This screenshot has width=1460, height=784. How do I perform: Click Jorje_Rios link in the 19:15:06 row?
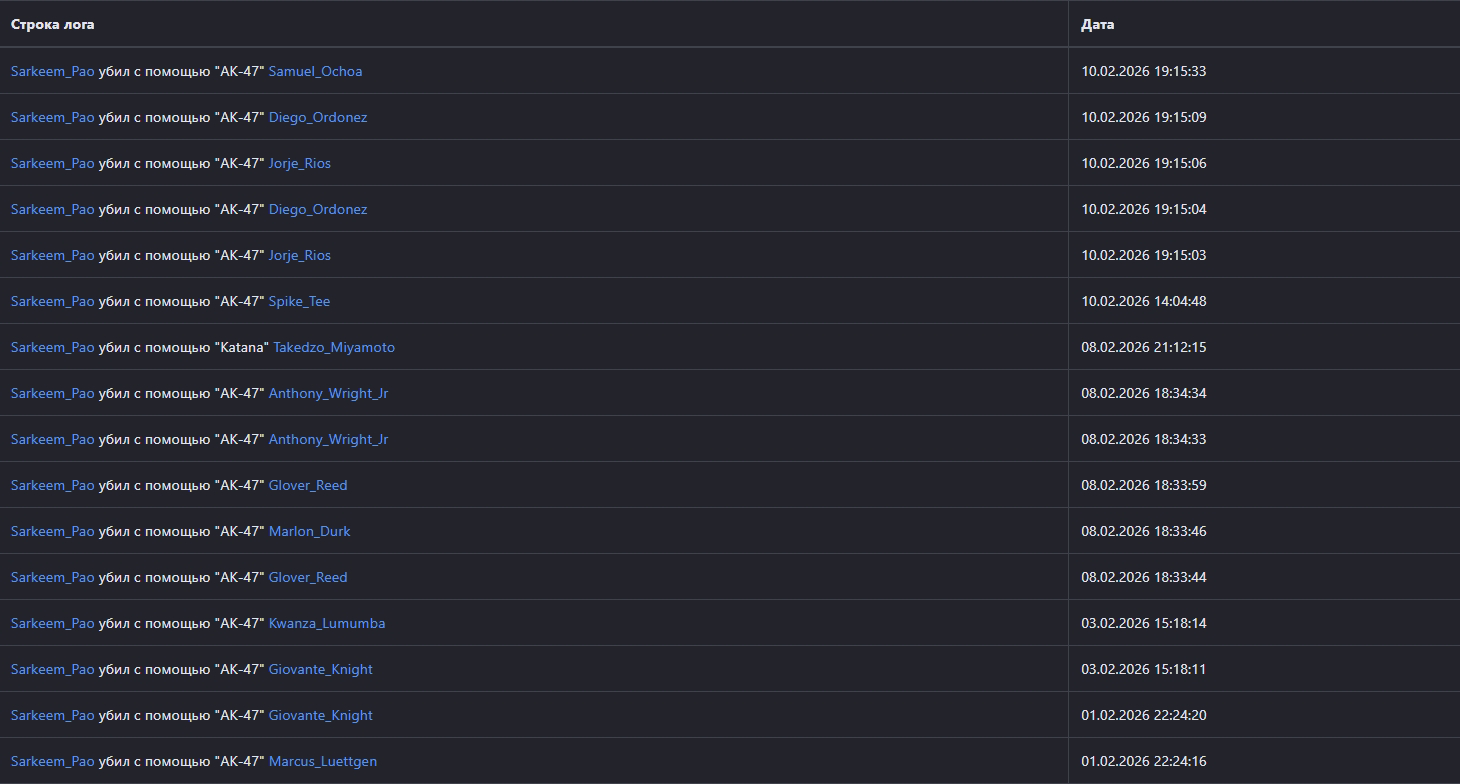point(299,163)
